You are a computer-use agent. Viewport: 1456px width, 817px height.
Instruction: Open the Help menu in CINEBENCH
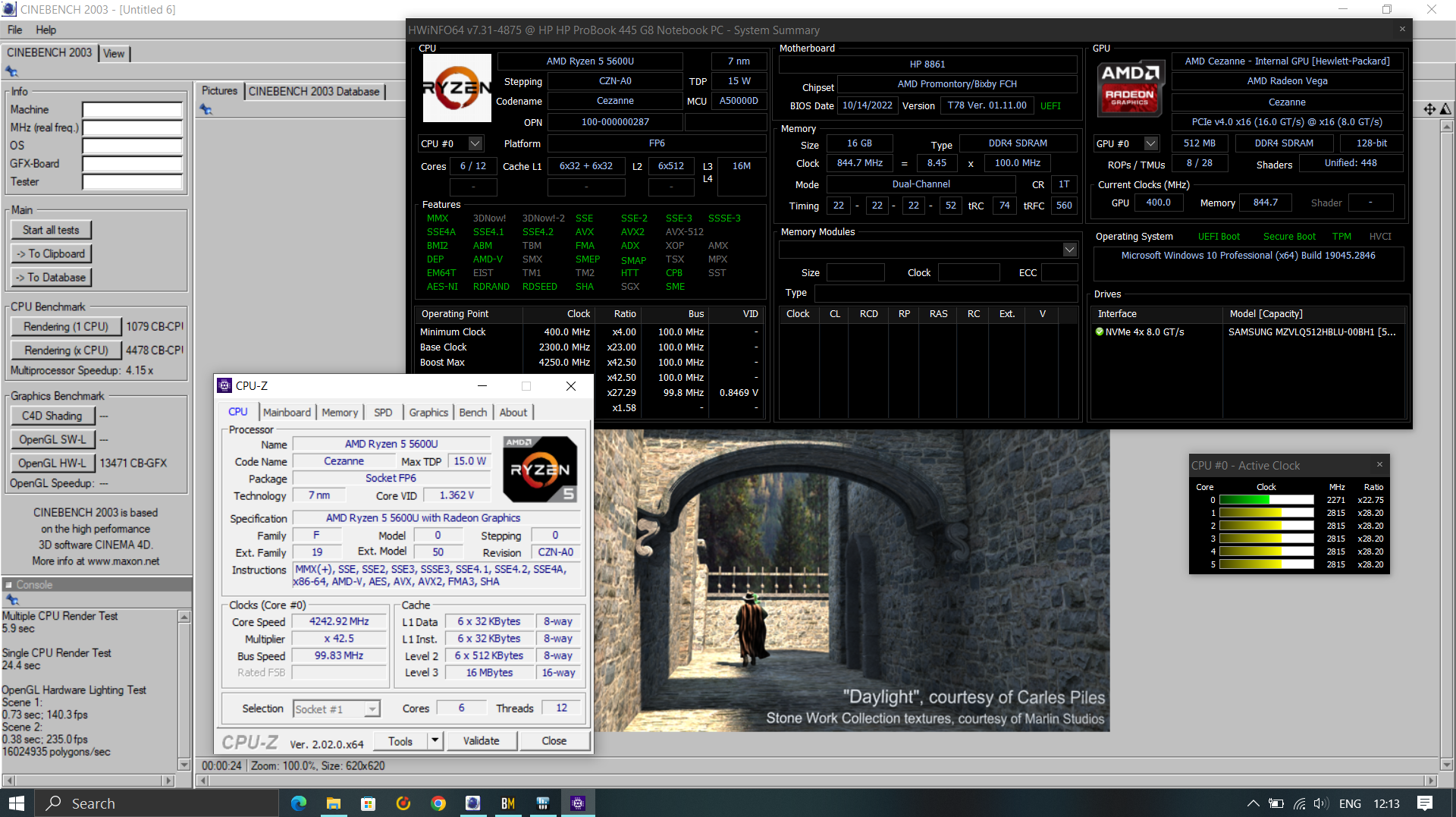[x=45, y=30]
